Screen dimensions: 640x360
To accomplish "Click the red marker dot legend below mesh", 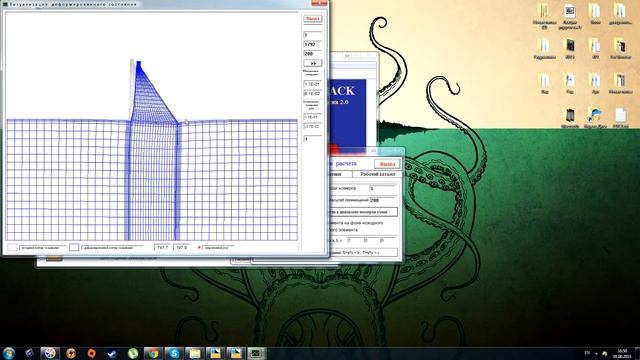I will point(200,247).
